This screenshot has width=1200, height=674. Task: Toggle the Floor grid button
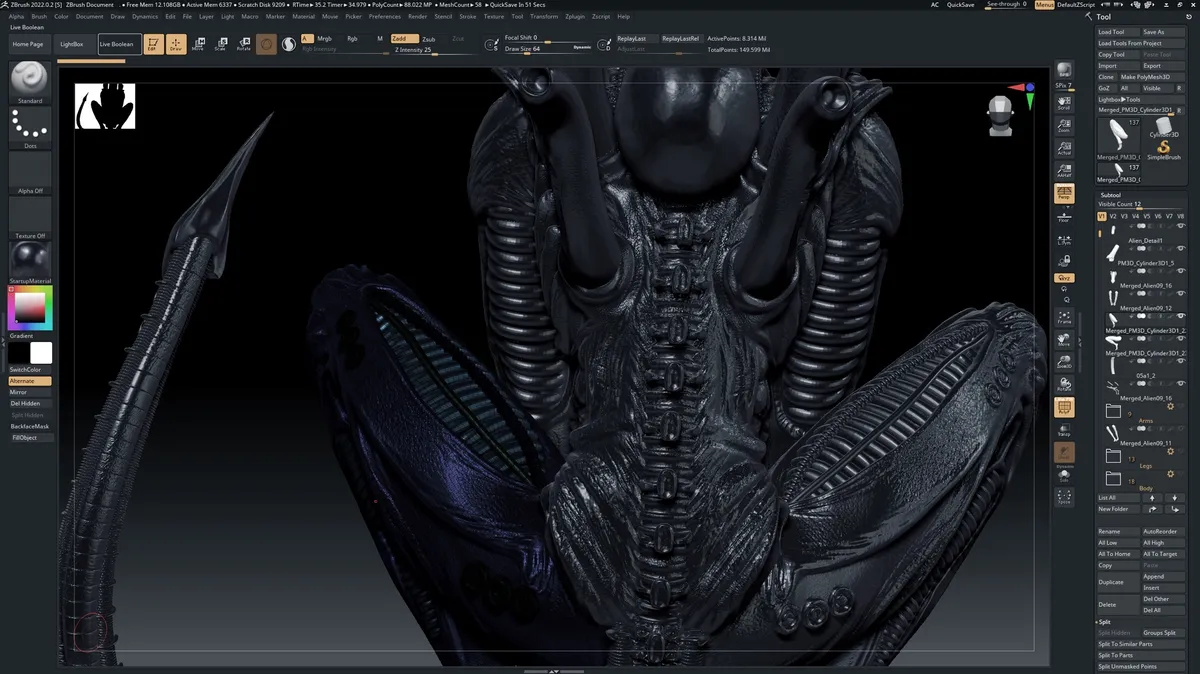click(1064, 216)
